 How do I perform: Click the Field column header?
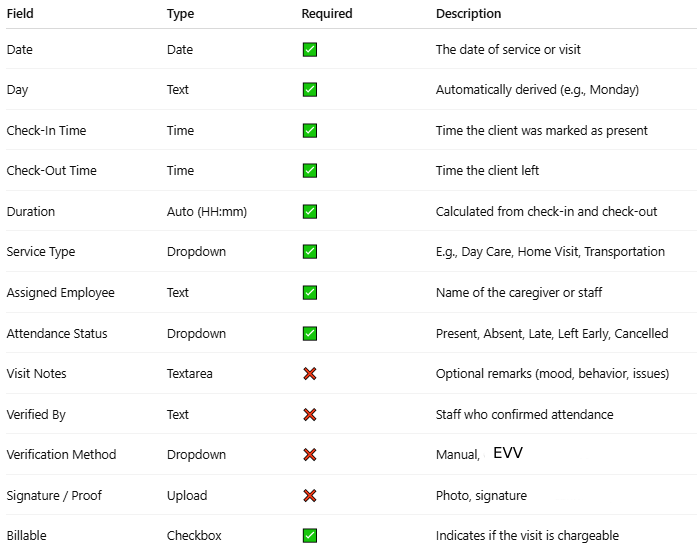click(x=21, y=14)
